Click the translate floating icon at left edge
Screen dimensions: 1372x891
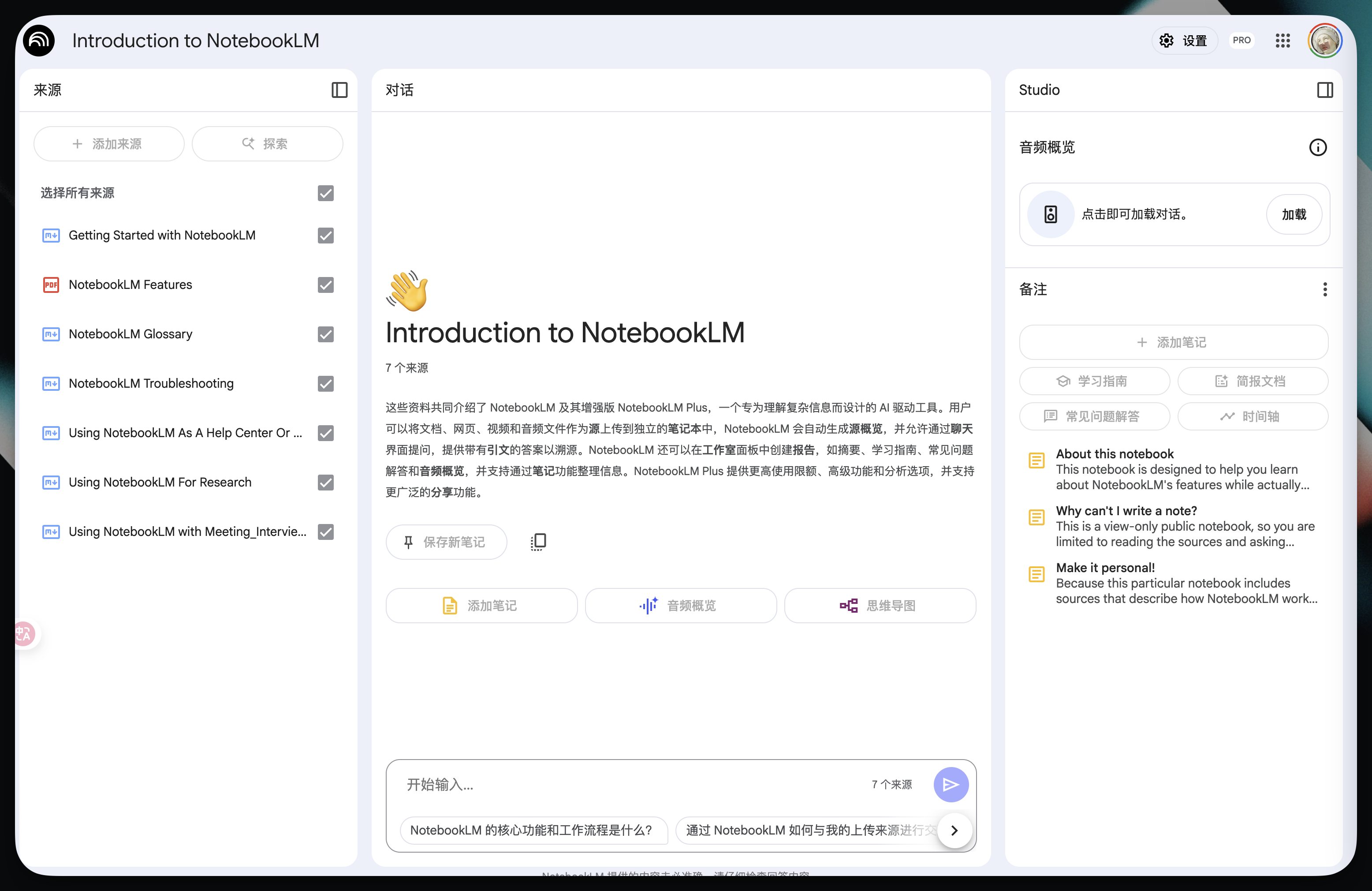click(x=24, y=634)
